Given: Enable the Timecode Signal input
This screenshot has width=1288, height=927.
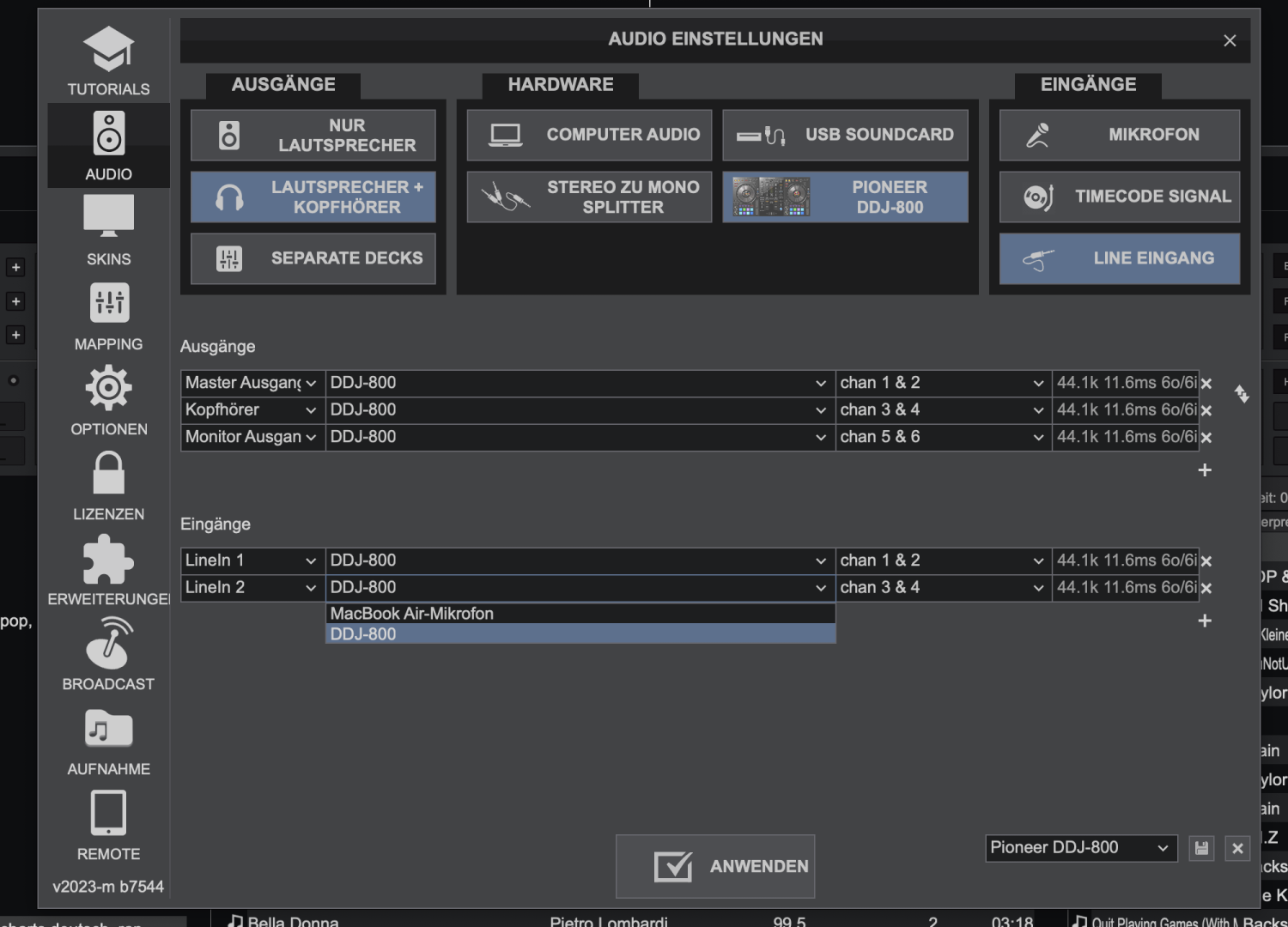Looking at the screenshot, I should pos(1120,197).
